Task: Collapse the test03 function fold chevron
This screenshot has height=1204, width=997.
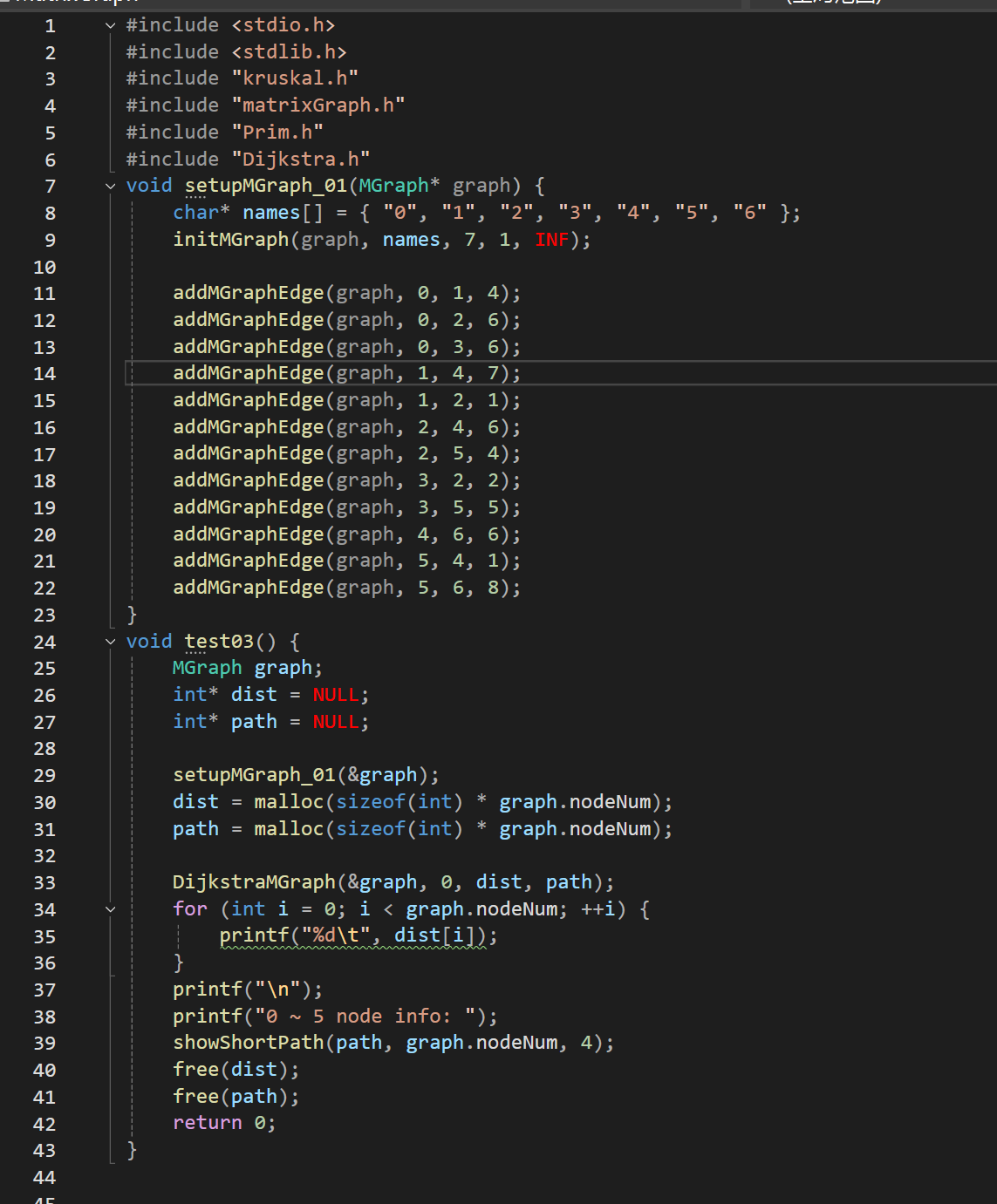Action: pos(111,642)
